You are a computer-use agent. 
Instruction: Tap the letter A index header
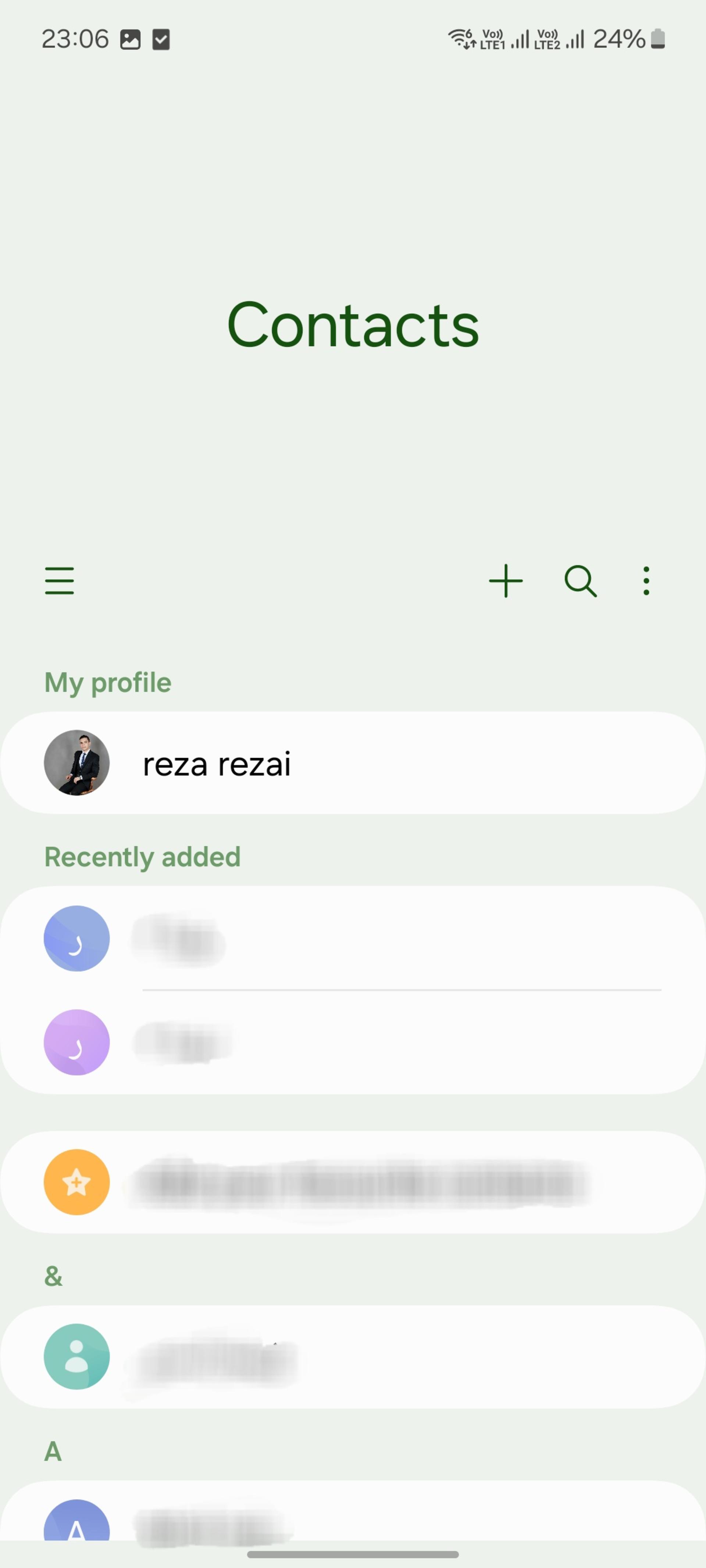coord(53,1451)
